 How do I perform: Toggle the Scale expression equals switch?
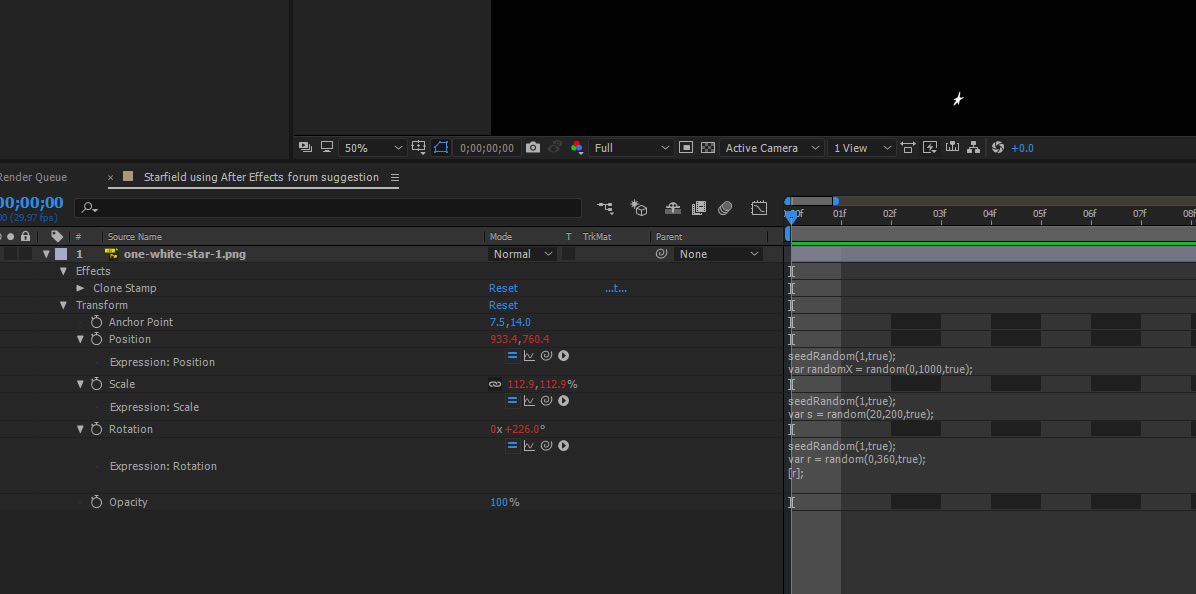click(x=513, y=400)
